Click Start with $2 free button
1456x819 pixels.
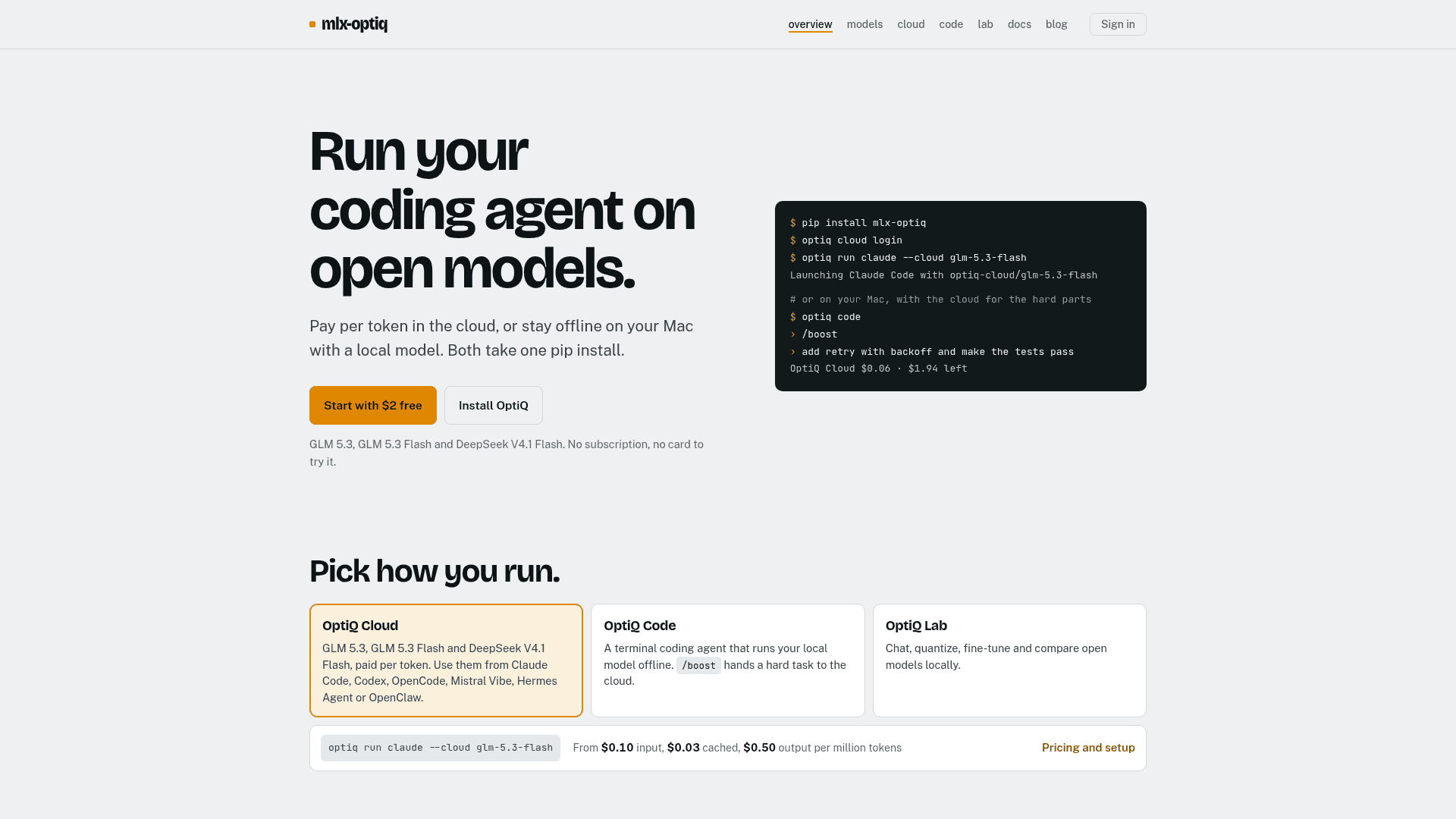pyautogui.click(x=373, y=406)
